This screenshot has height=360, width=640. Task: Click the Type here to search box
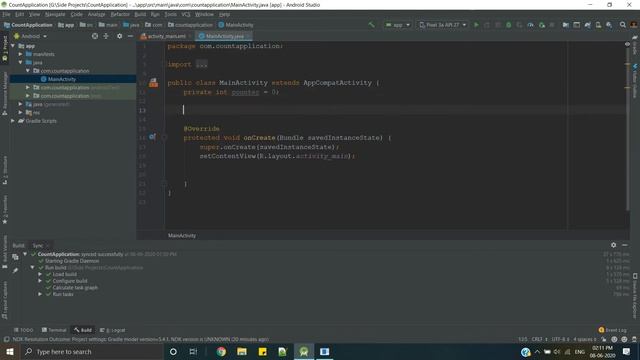coord(91,351)
